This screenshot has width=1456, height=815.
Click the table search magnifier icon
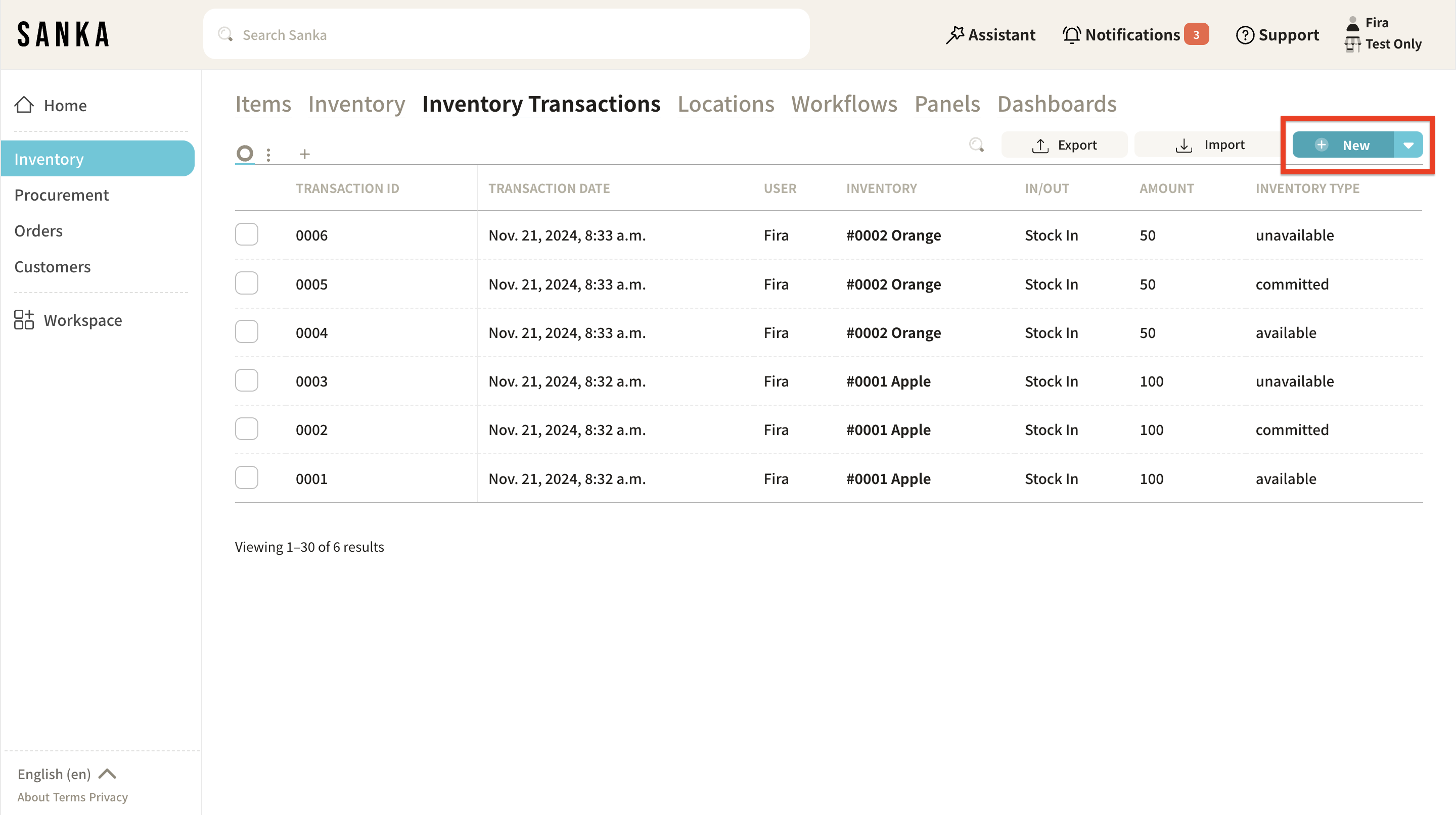976,145
